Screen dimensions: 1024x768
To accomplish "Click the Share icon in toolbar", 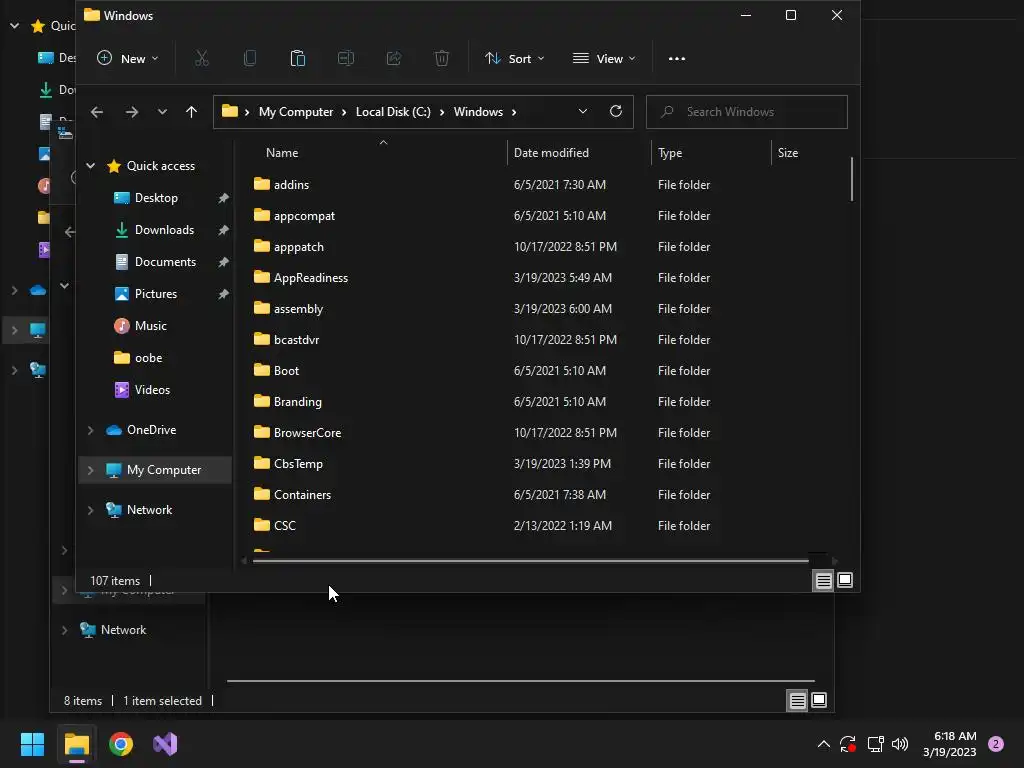I will tap(394, 59).
